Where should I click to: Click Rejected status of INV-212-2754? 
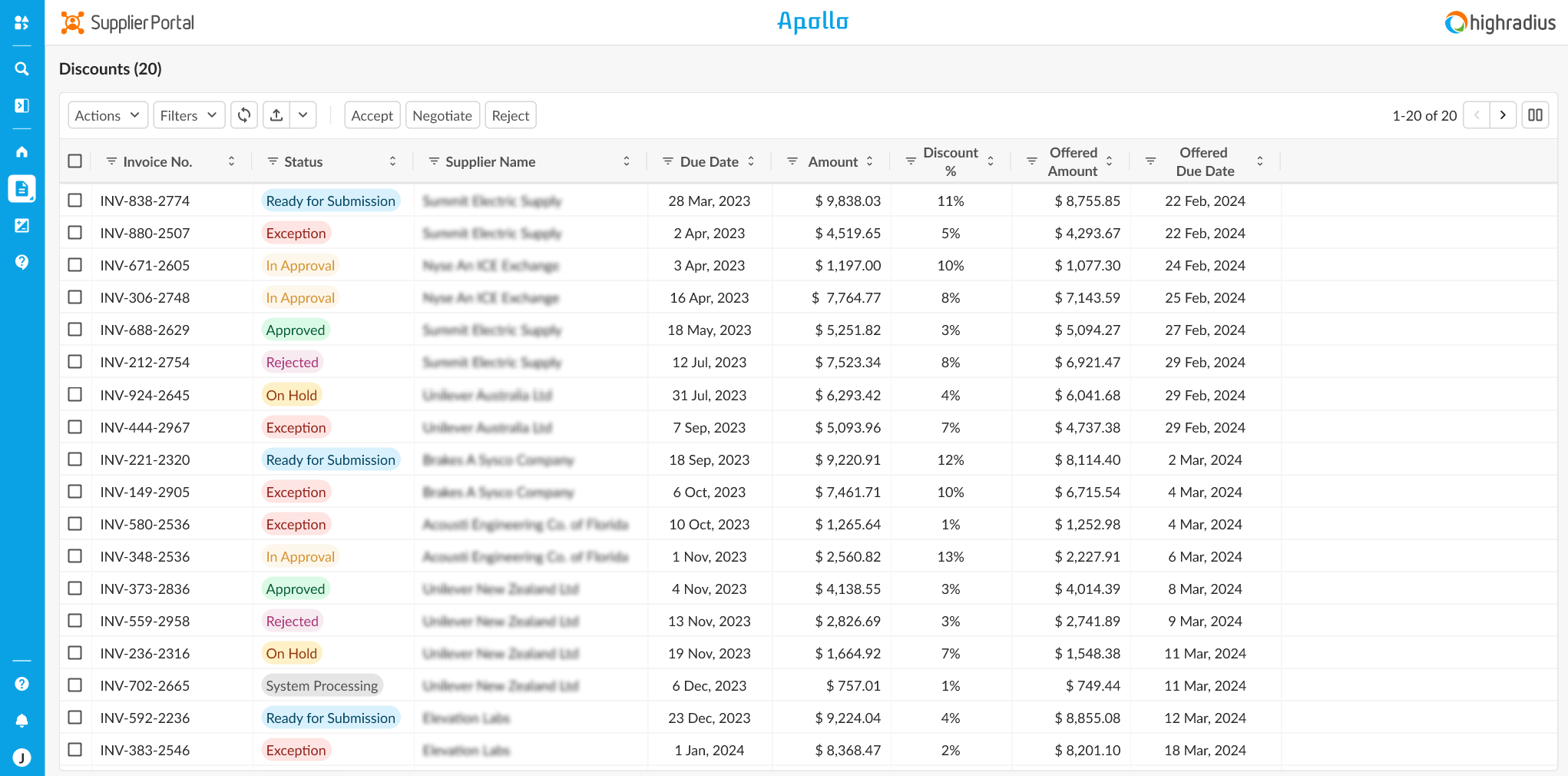click(x=292, y=362)
